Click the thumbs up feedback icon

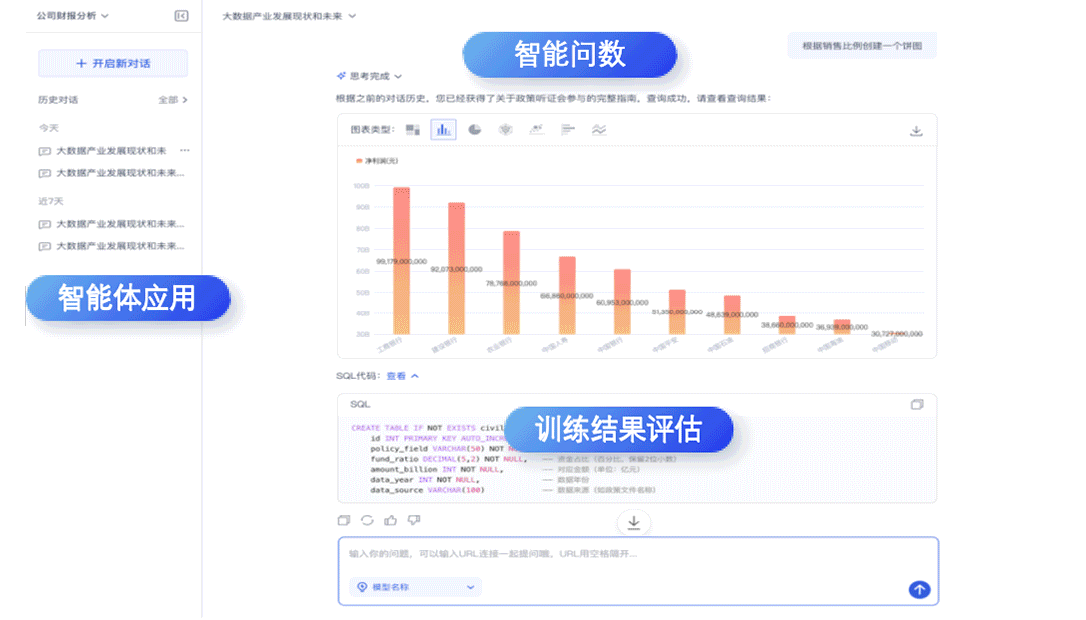pyautogui.click(x=390, y=520)
